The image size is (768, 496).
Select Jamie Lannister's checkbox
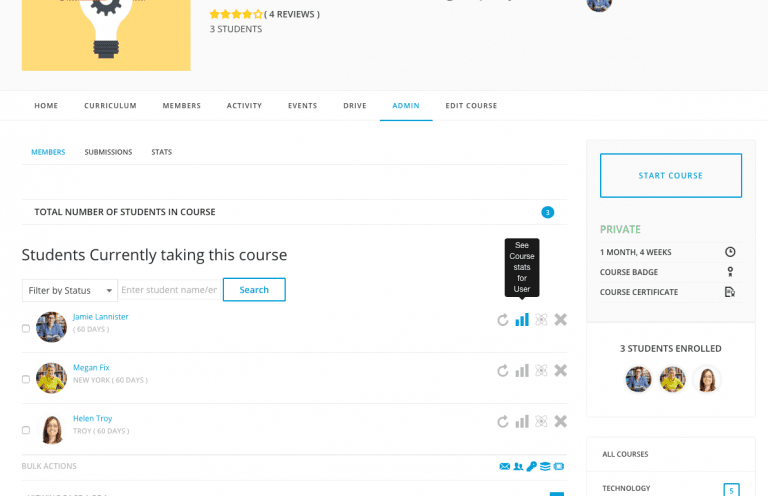tap(26, 328)
